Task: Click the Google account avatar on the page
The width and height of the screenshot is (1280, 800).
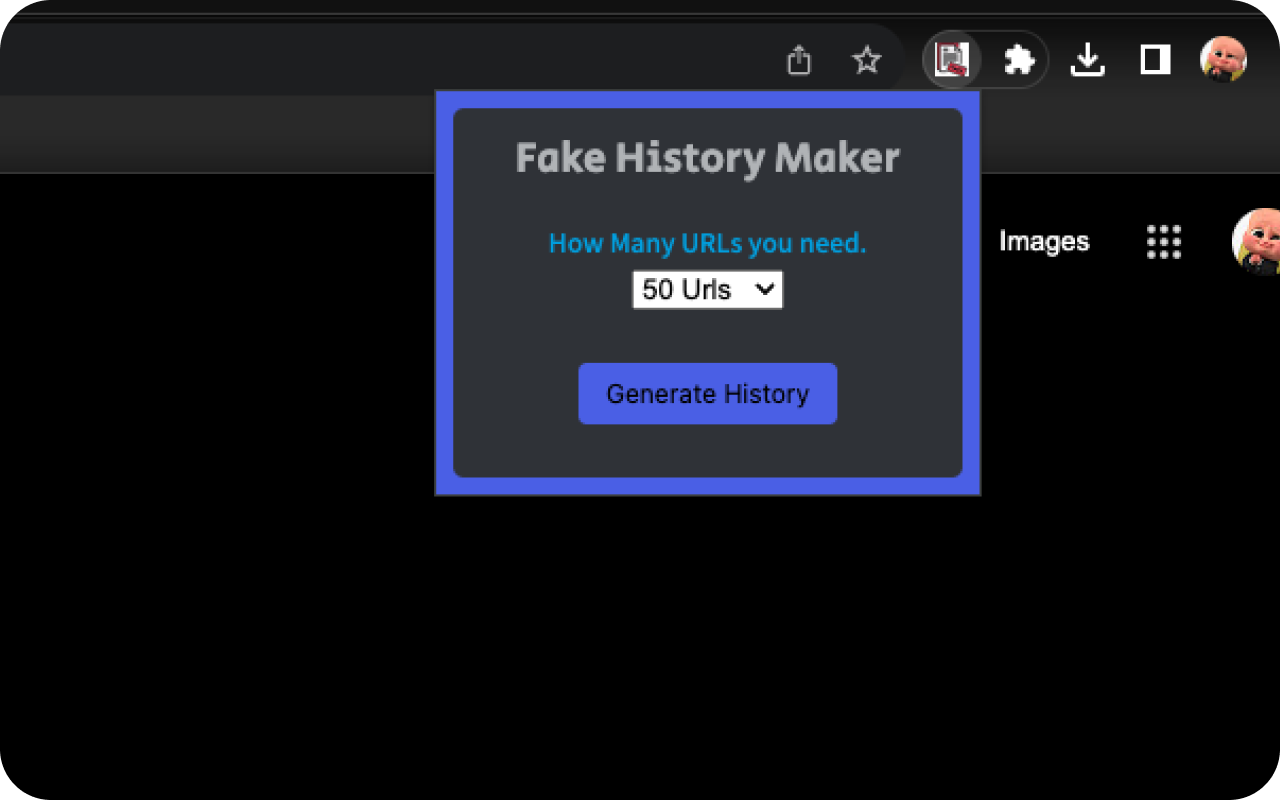Action: tap(1258, 242)
